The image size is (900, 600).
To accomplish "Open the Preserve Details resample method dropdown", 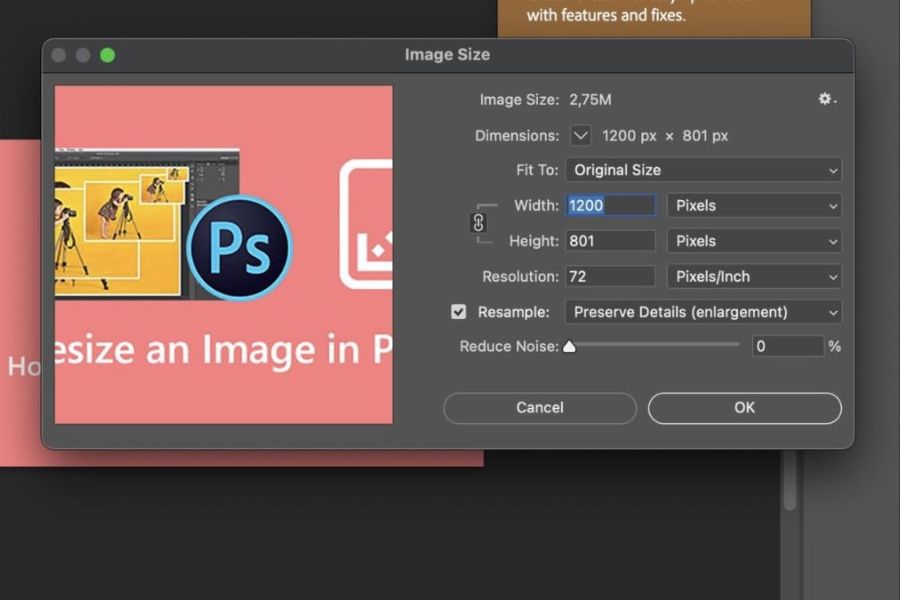I will pyautogui.click(x=703, y=312).
